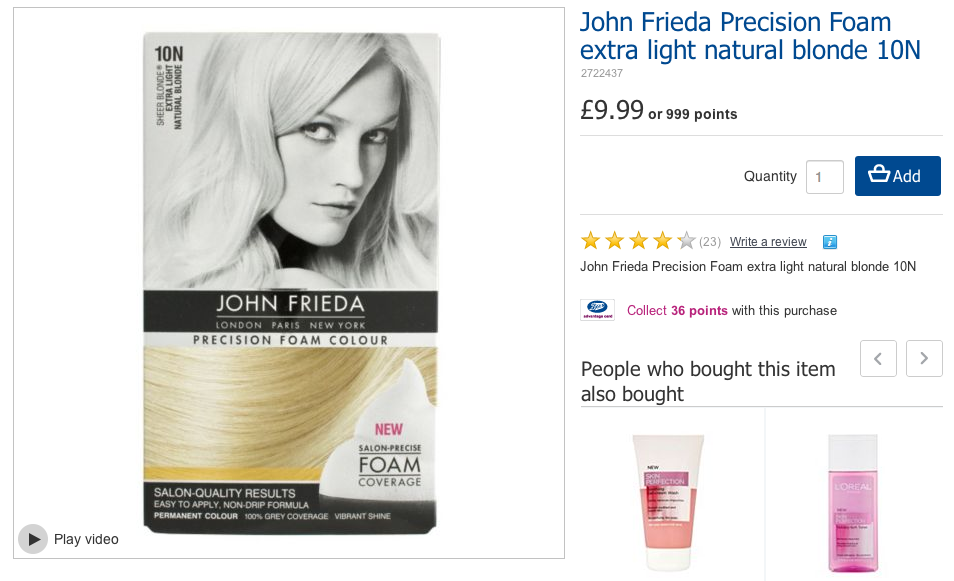Click the next arrow in also bought carousel

point(924,358)
